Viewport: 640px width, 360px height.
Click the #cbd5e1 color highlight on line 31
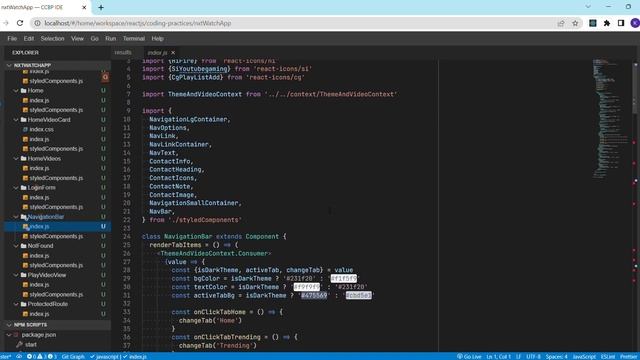(358, 295)
